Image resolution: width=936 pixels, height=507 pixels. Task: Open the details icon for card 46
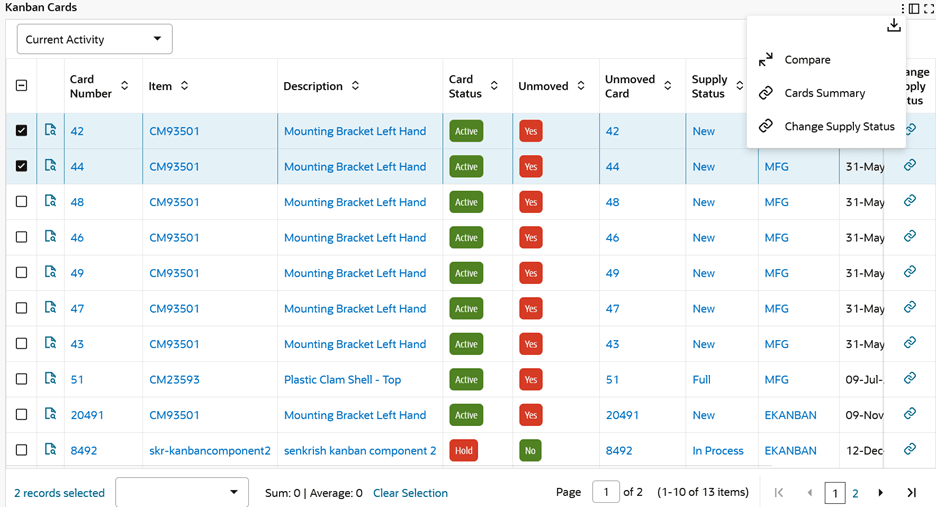coord(51,236)
